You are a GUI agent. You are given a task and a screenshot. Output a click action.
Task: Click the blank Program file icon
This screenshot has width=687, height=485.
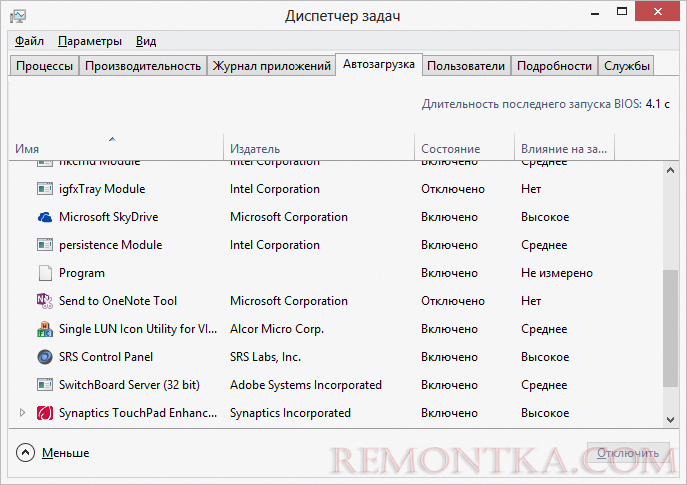45,273
